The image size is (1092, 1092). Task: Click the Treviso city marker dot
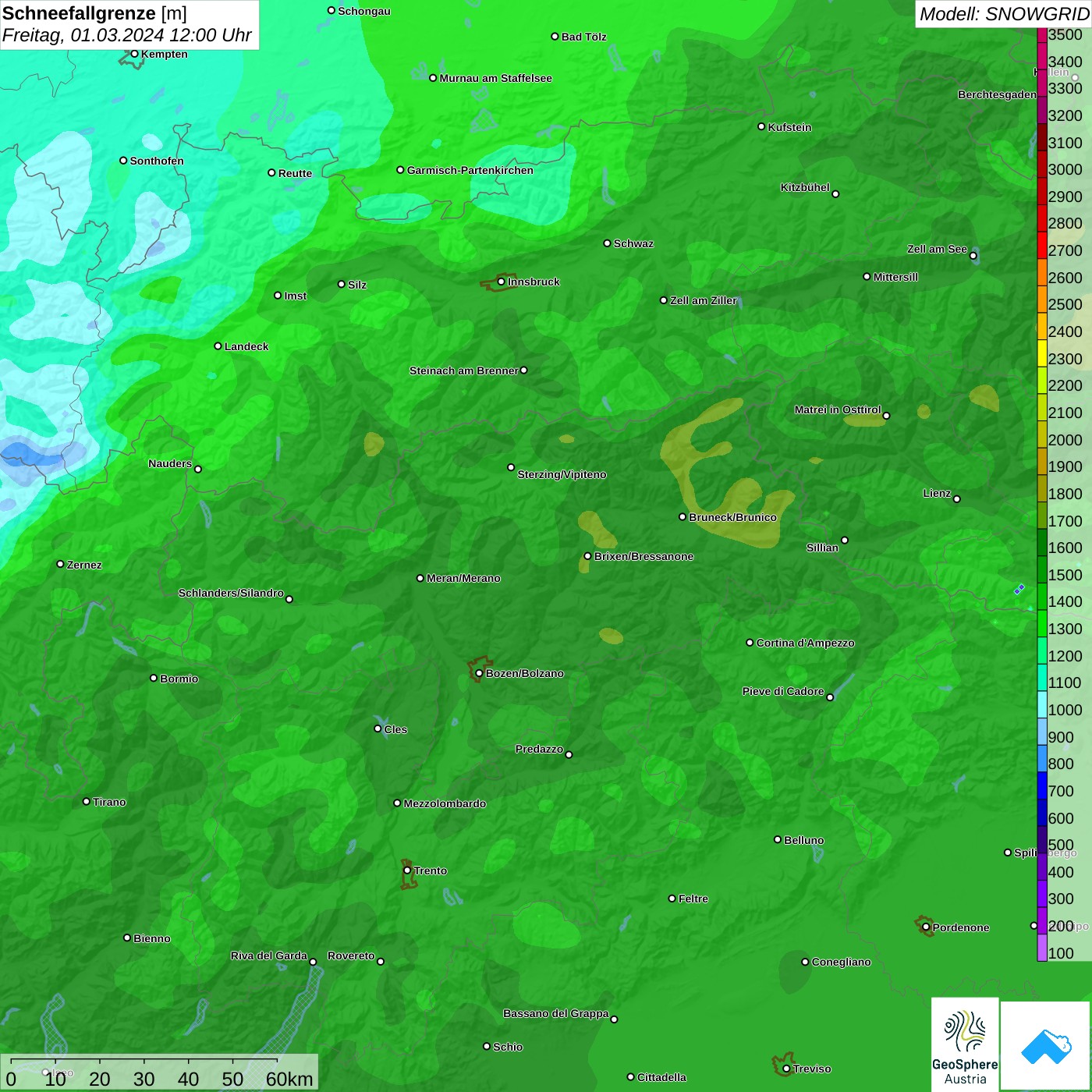786,1069
